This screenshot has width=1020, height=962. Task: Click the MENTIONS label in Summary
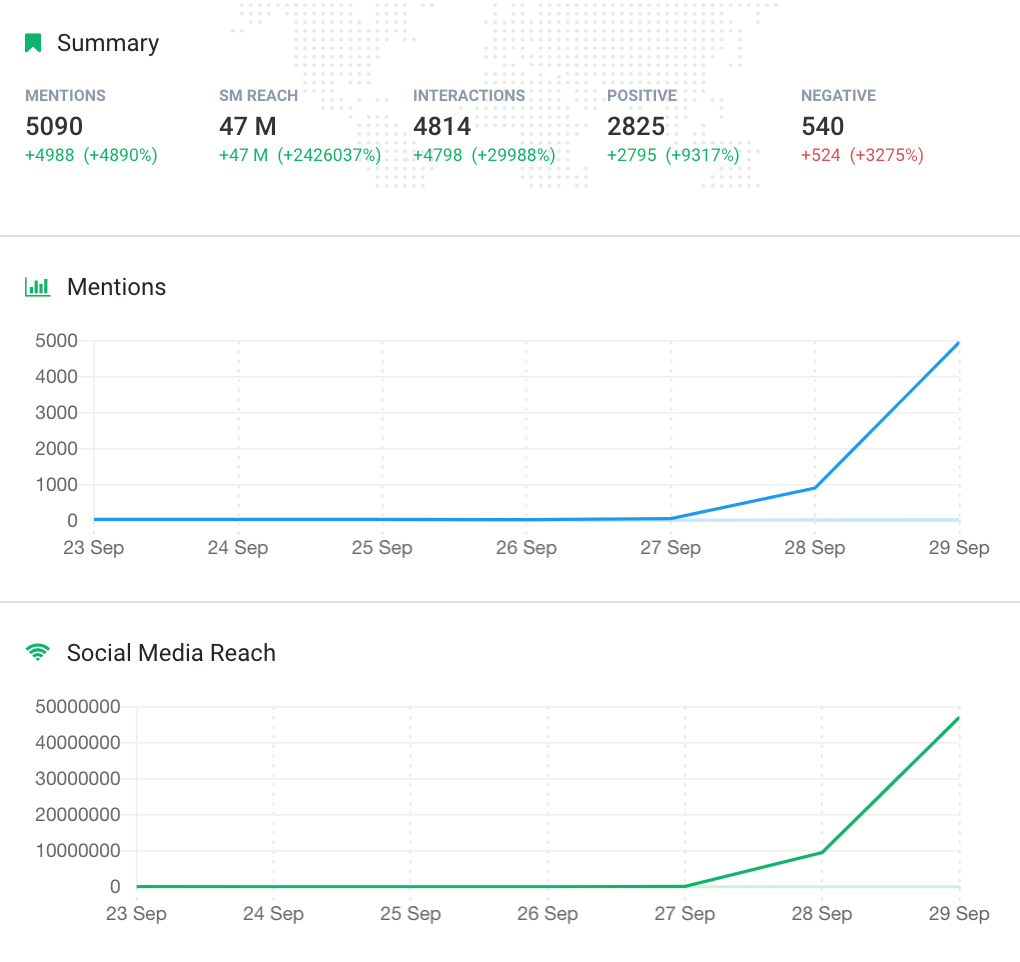click(x=65, y=96)
